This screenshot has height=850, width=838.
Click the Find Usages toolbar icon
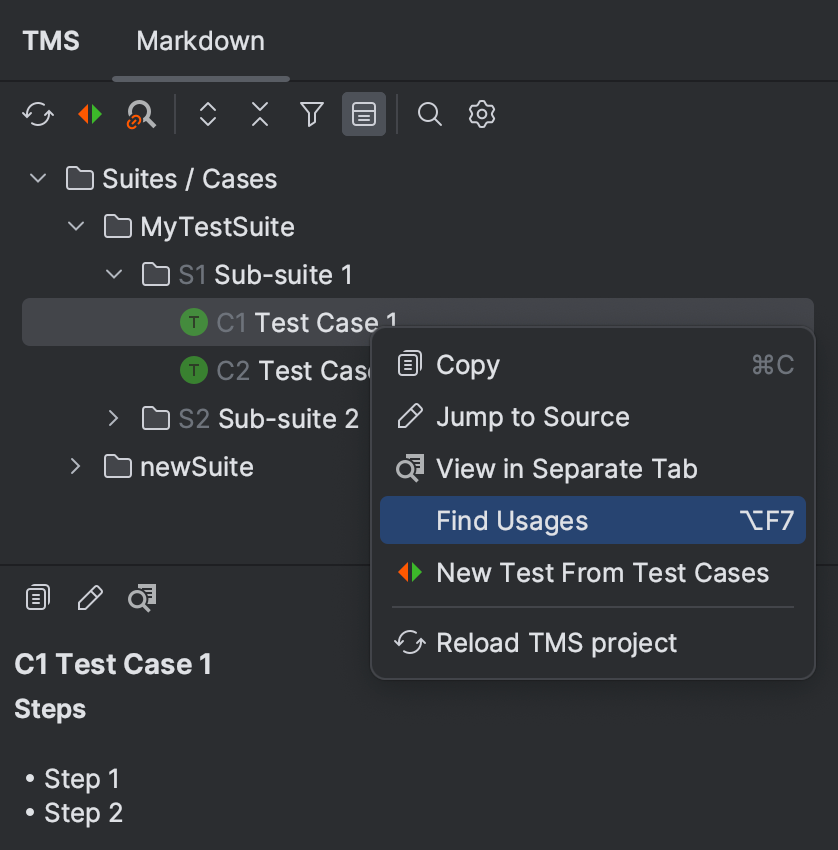pos(140,114)
